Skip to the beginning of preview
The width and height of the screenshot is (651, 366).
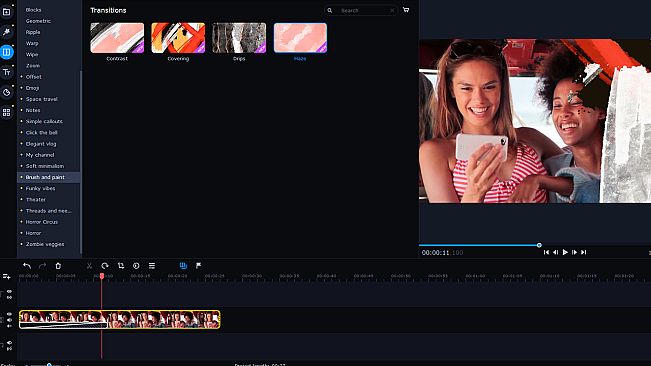pyautogui.click(x=546, y=252)
